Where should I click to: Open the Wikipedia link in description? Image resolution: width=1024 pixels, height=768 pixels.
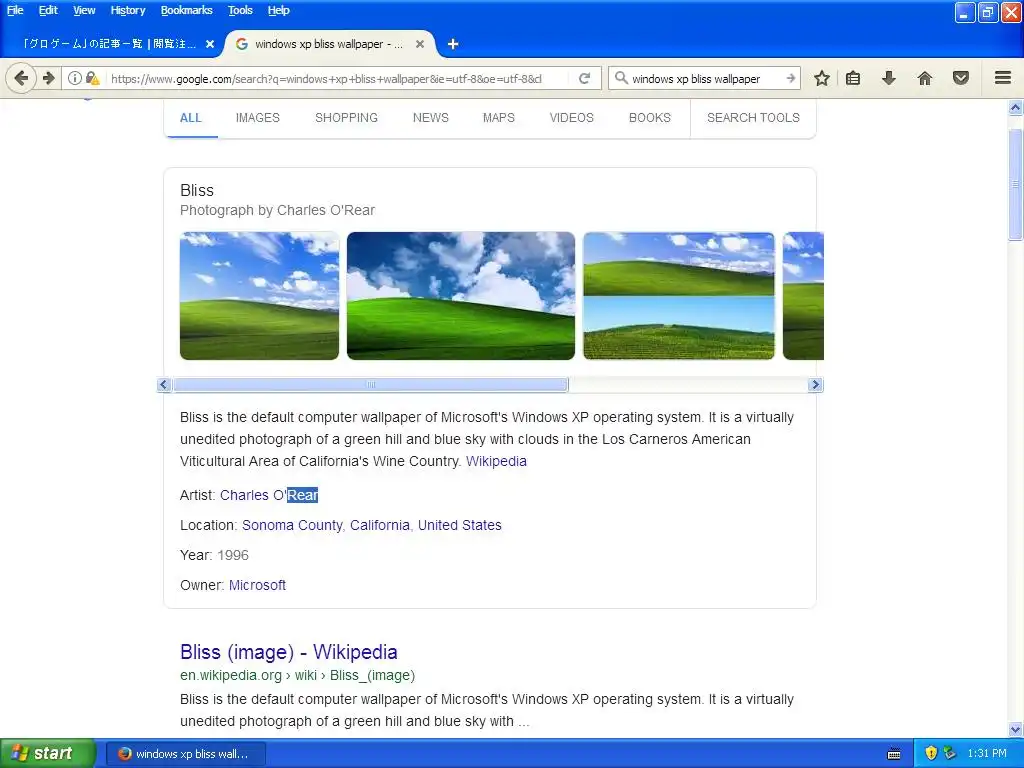(496, 461)
